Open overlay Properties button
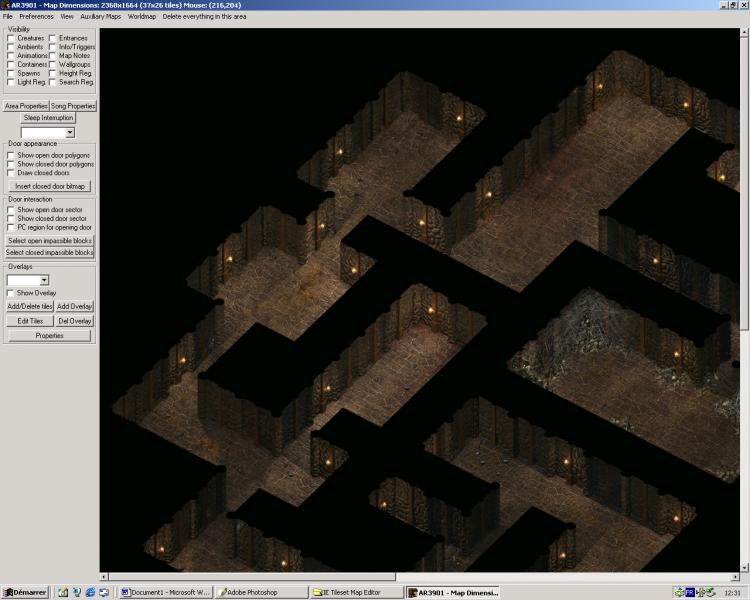 click(x=50, y=336)
